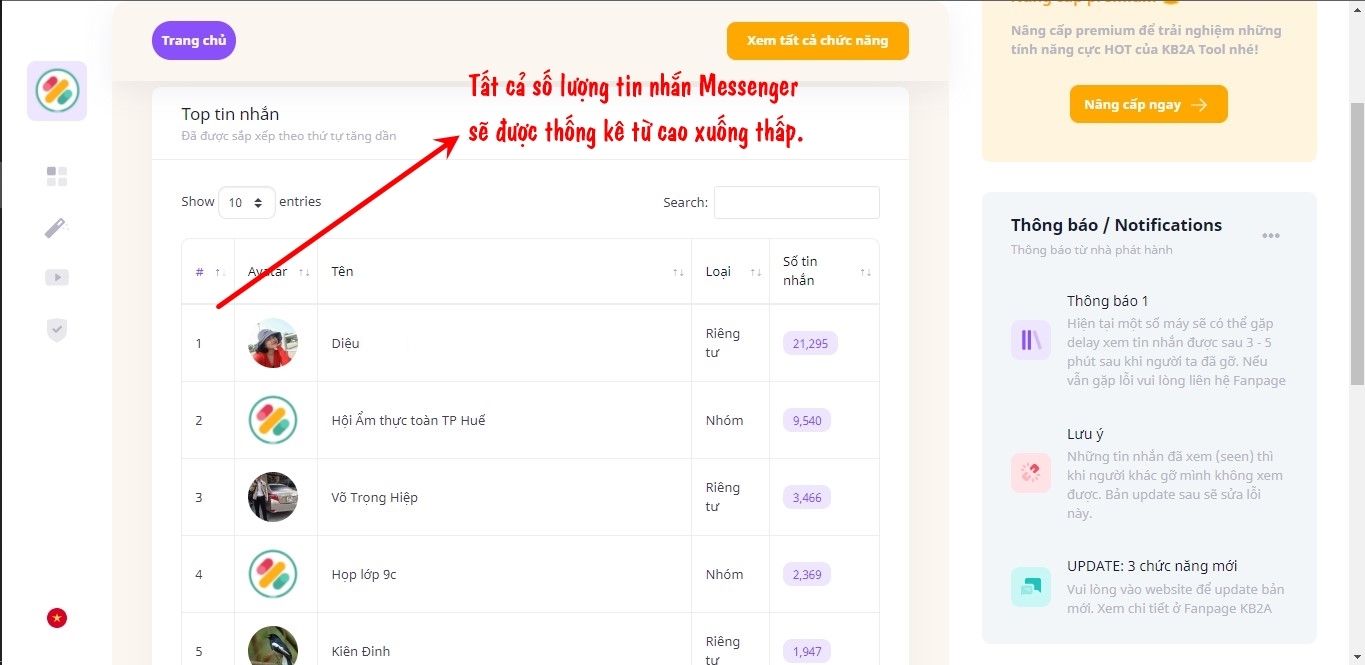
Task: Click the shield check icon in sidebar
Action: pyautogui.click(x=57, y=330)
